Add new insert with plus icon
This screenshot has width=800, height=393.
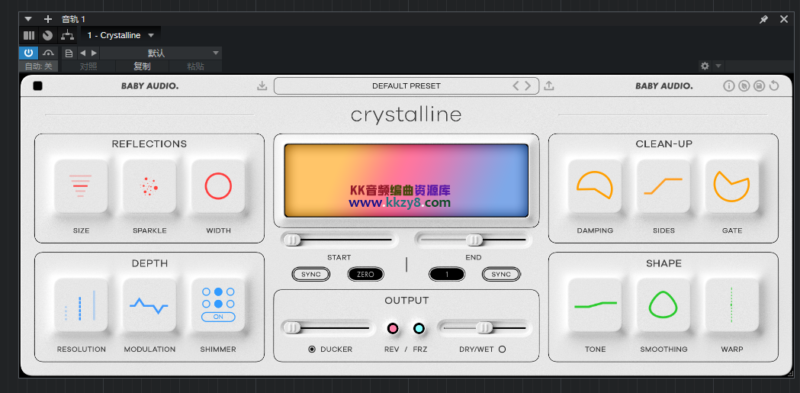point(48,19)
